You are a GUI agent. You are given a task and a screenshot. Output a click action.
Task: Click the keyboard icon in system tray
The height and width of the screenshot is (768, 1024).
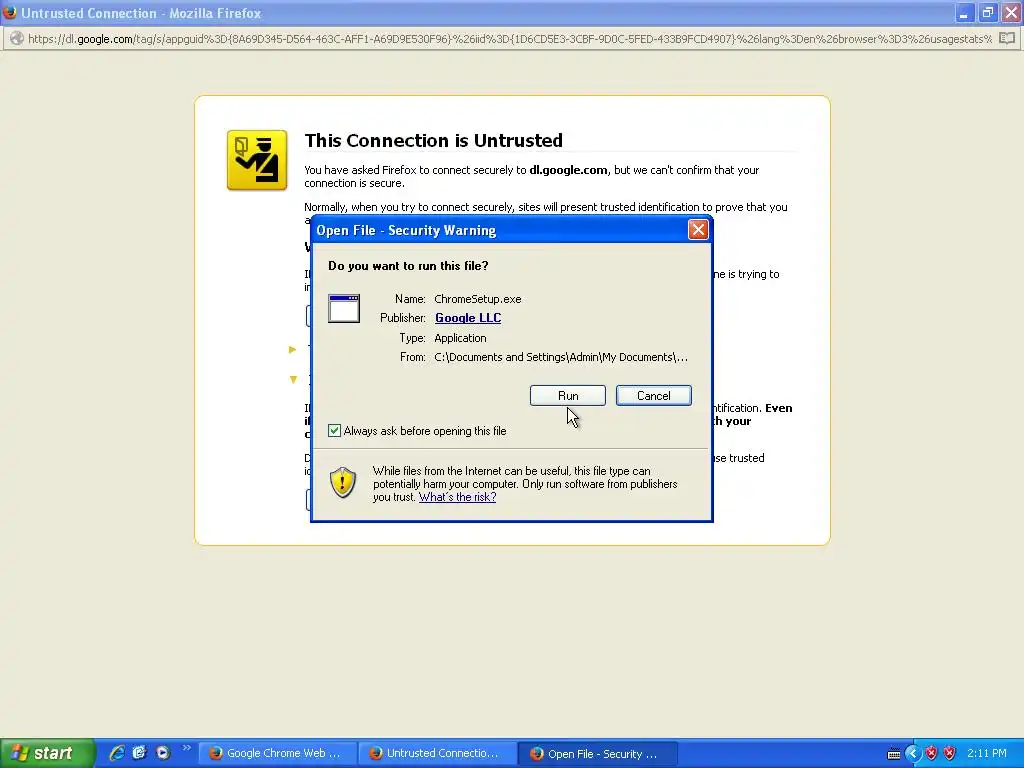(x=894, y=754)
